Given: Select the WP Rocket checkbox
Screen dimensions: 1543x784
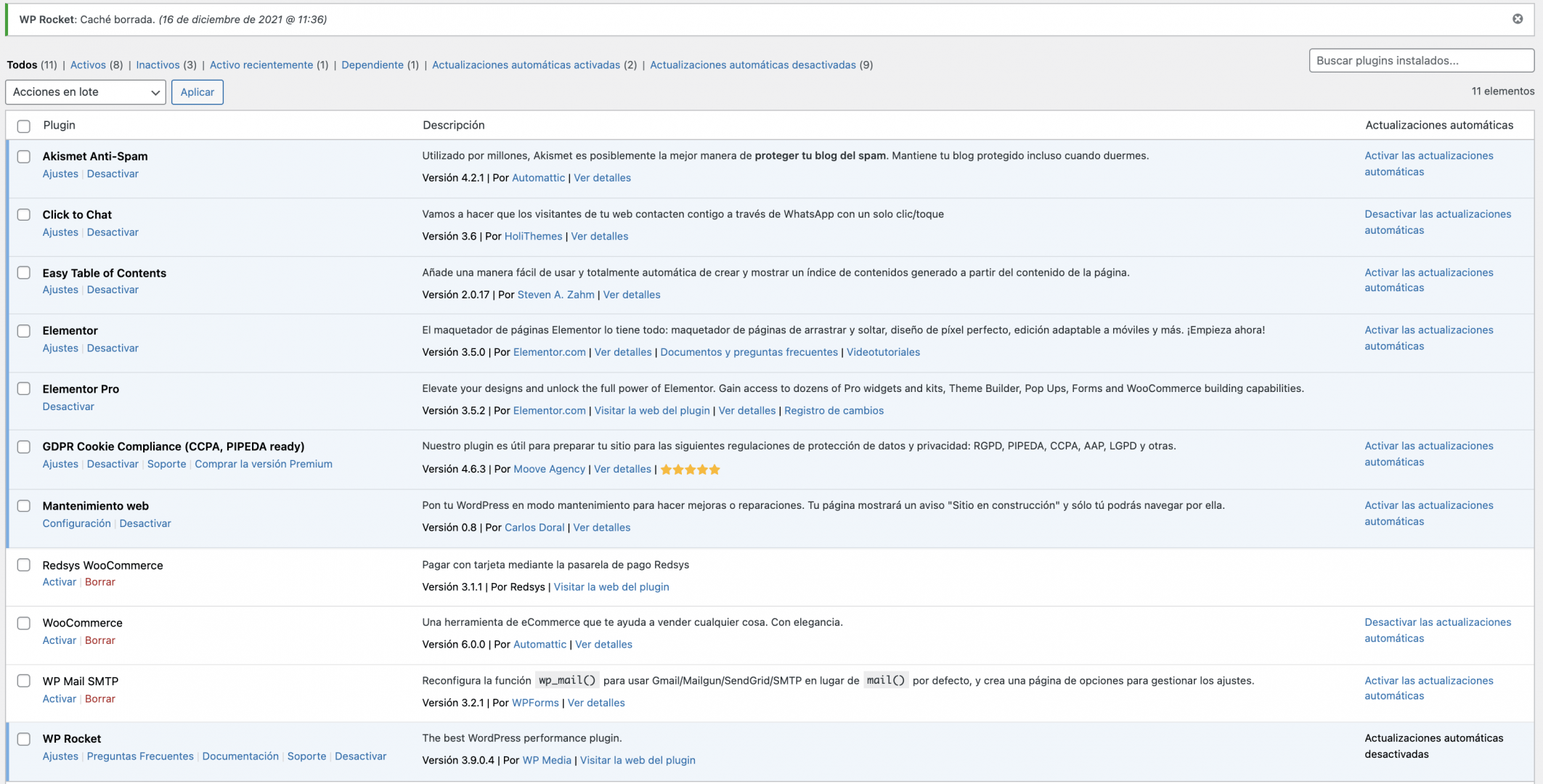Looking at the screenshot, I should point(24,739).
